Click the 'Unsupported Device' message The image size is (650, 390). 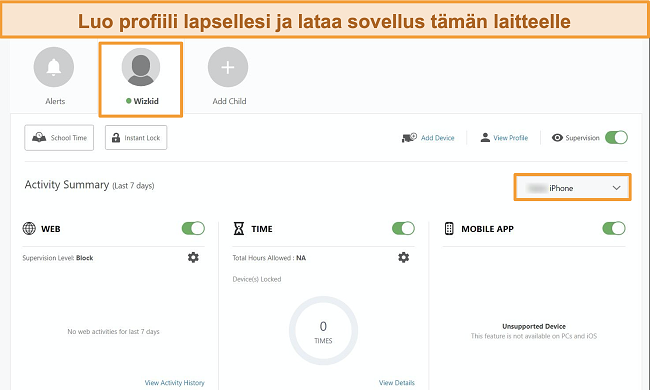[x=534, y=326]
